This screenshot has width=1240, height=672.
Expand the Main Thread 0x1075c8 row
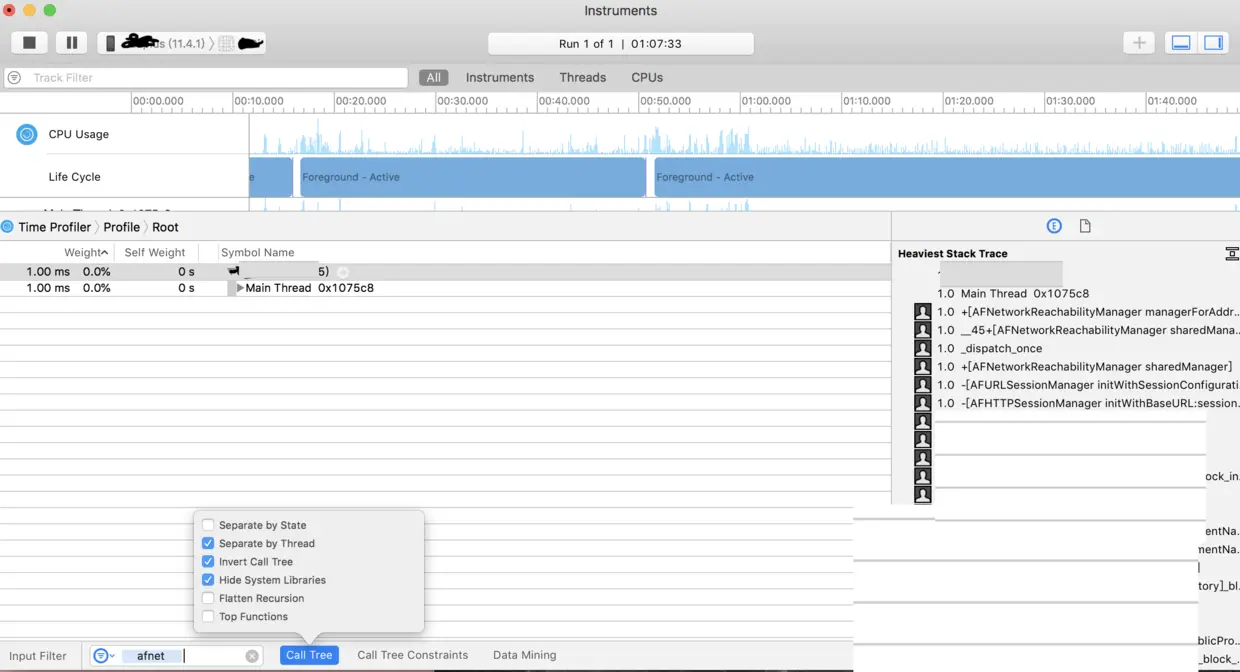point(240,288)
